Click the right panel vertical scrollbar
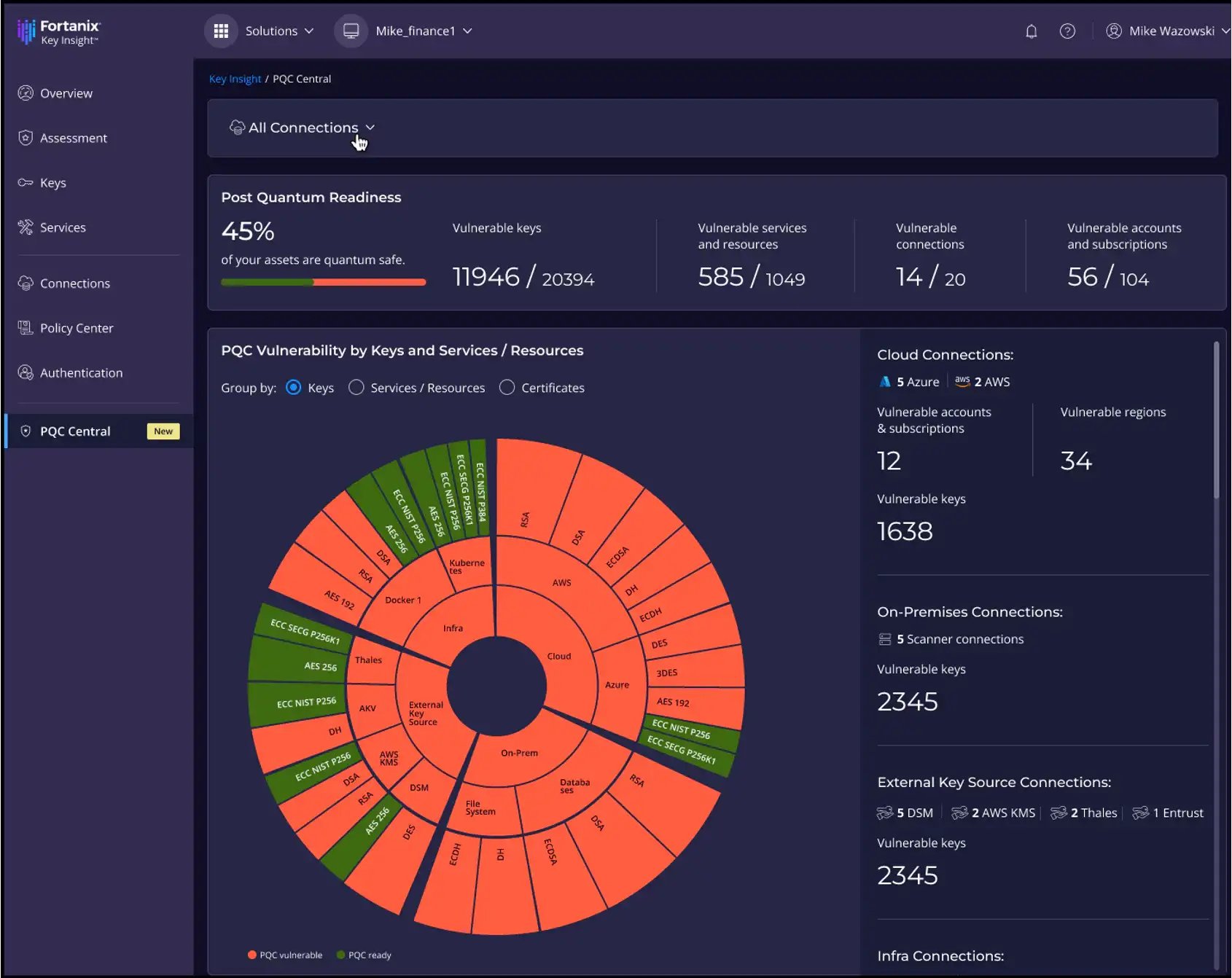 tap(1216, 420)
